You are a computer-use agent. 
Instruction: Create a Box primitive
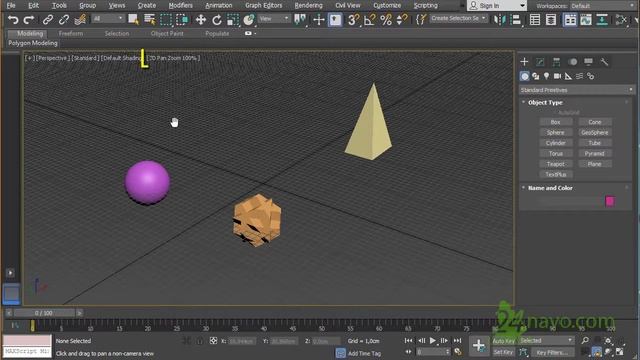tap(556, 122)
